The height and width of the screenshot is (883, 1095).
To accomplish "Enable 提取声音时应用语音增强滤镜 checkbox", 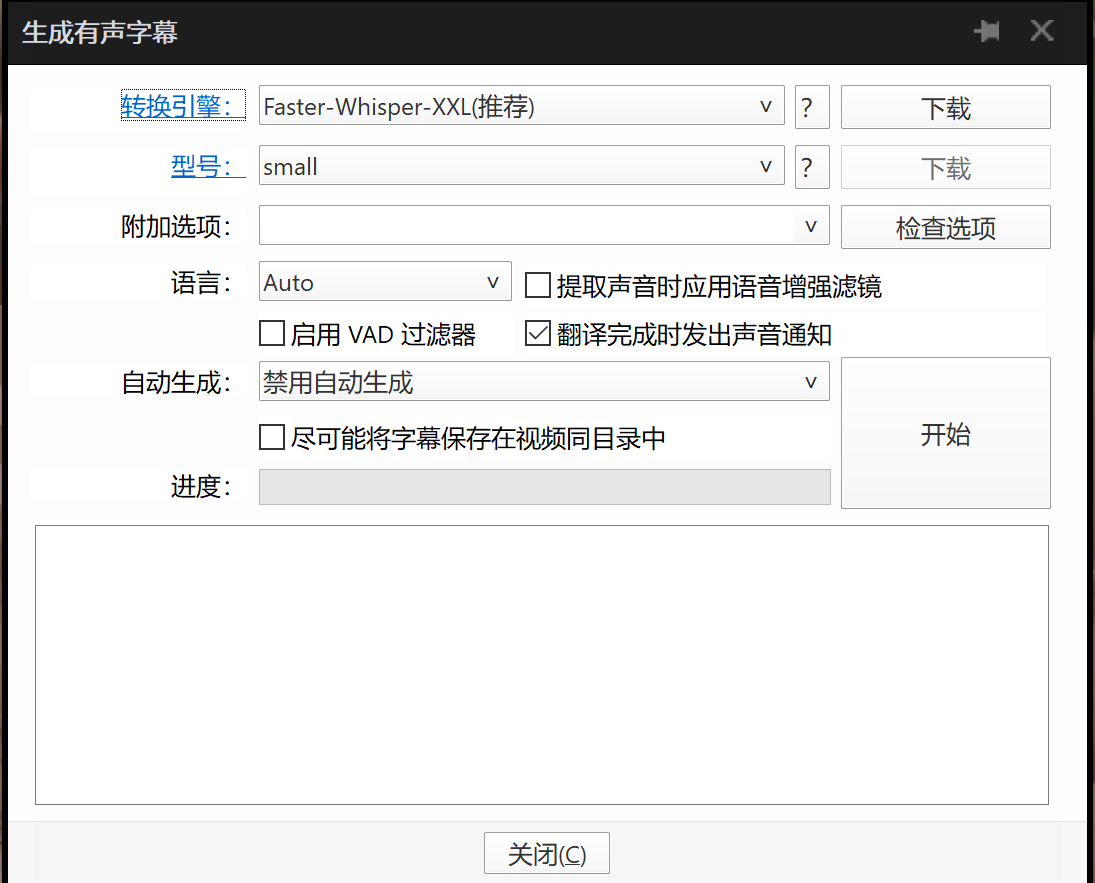I will [538, 285].
